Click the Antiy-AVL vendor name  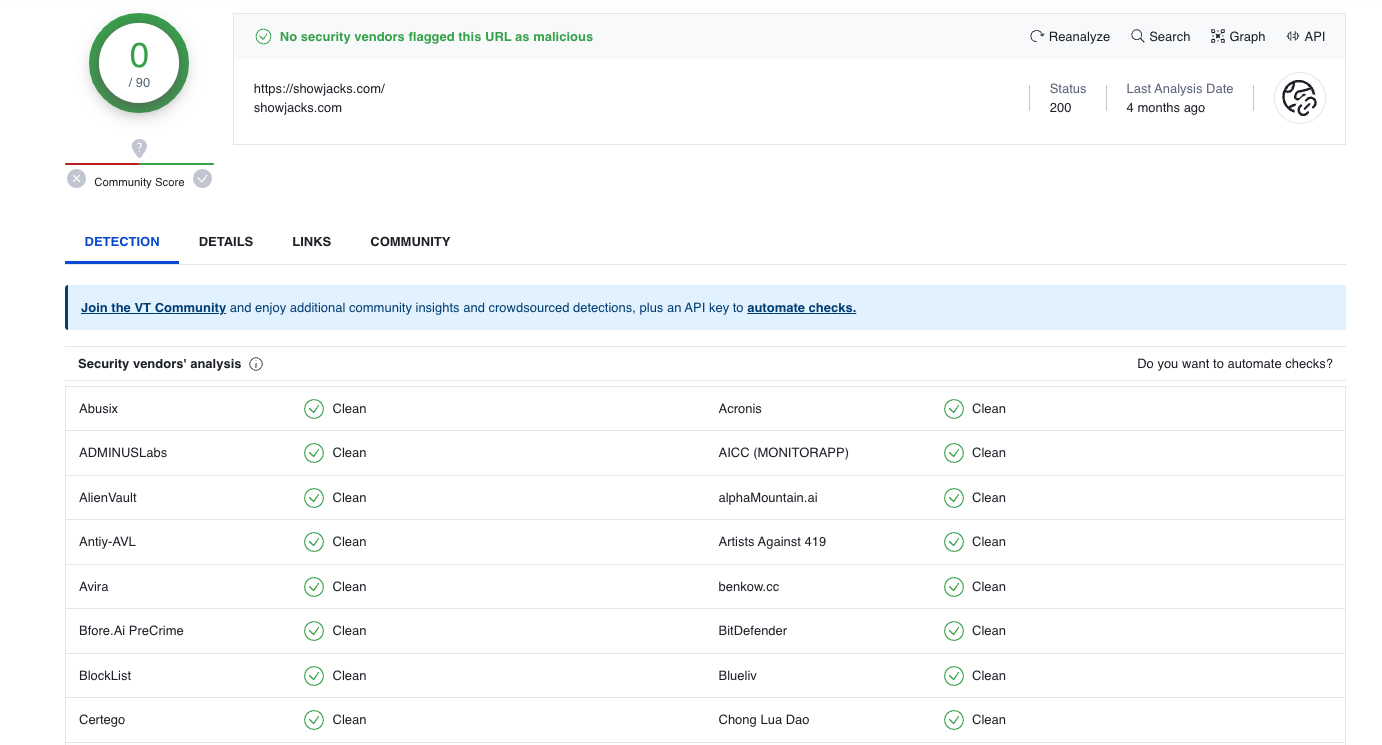(107, 542)
